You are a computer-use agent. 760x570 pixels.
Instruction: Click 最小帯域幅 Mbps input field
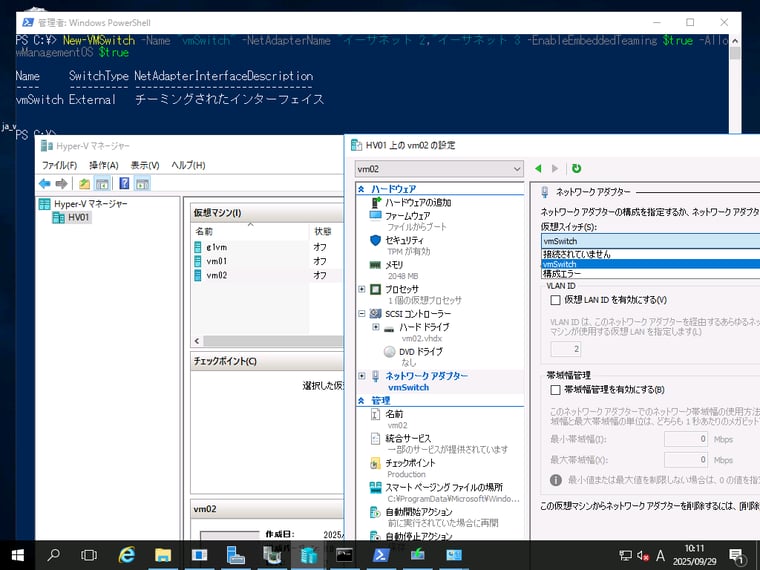[686, 439]
